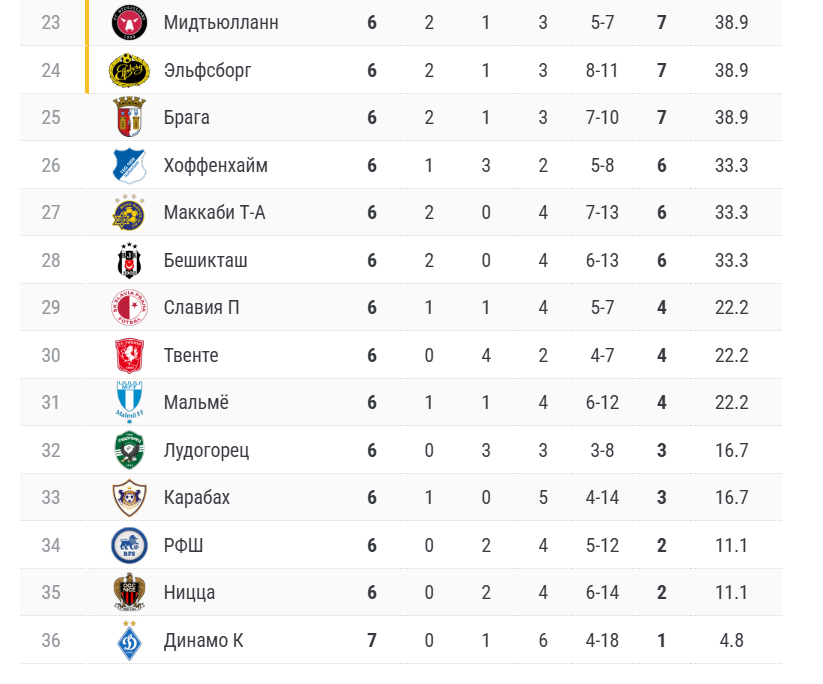823x684 pixels.
Task: Open the Мидтьюлланн team link
Action: tap(221, 23)
